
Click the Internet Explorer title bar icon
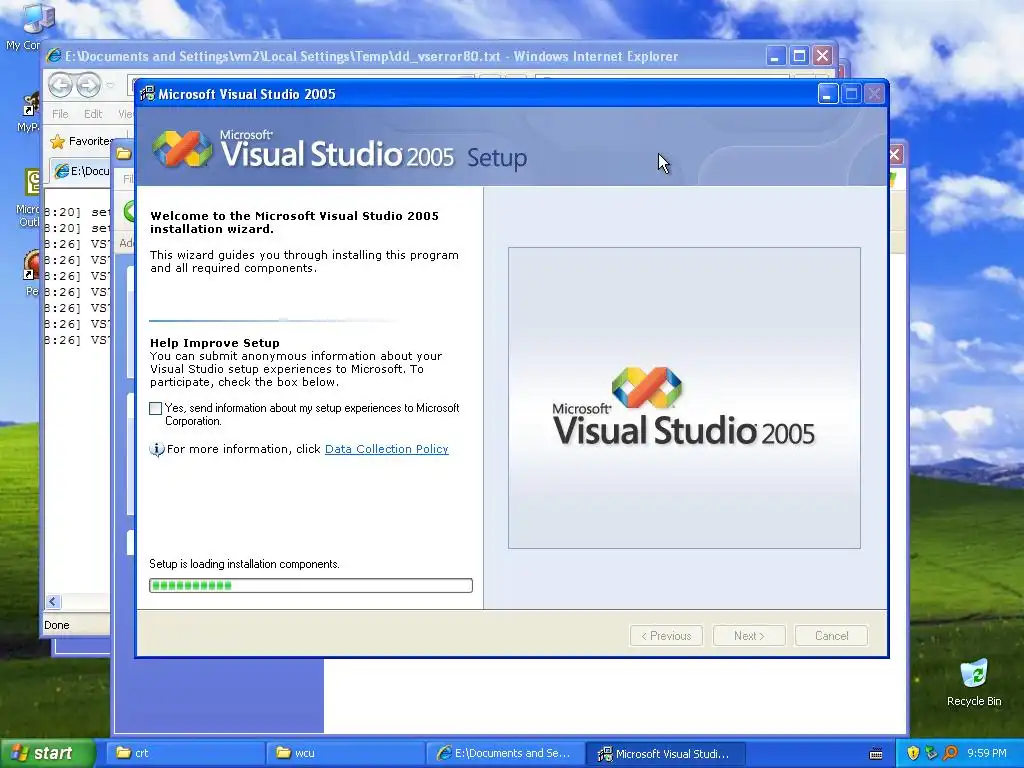click(x=54, y=56)
